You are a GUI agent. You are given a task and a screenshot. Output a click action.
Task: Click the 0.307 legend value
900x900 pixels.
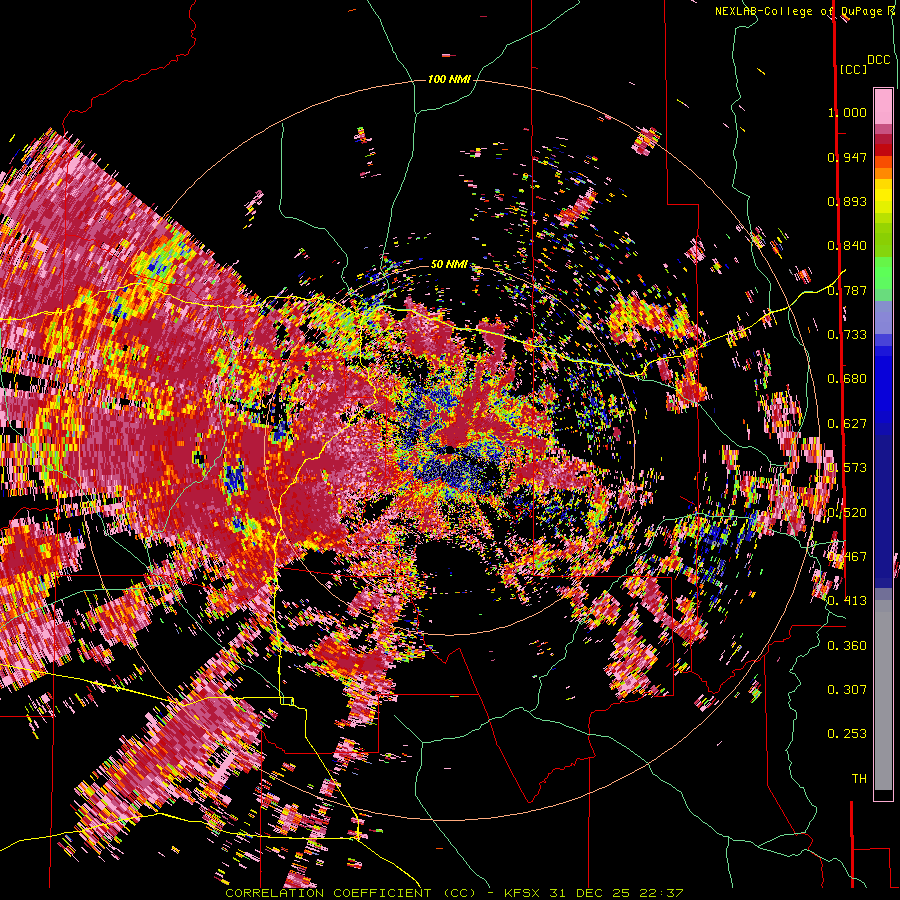[847, 690]
